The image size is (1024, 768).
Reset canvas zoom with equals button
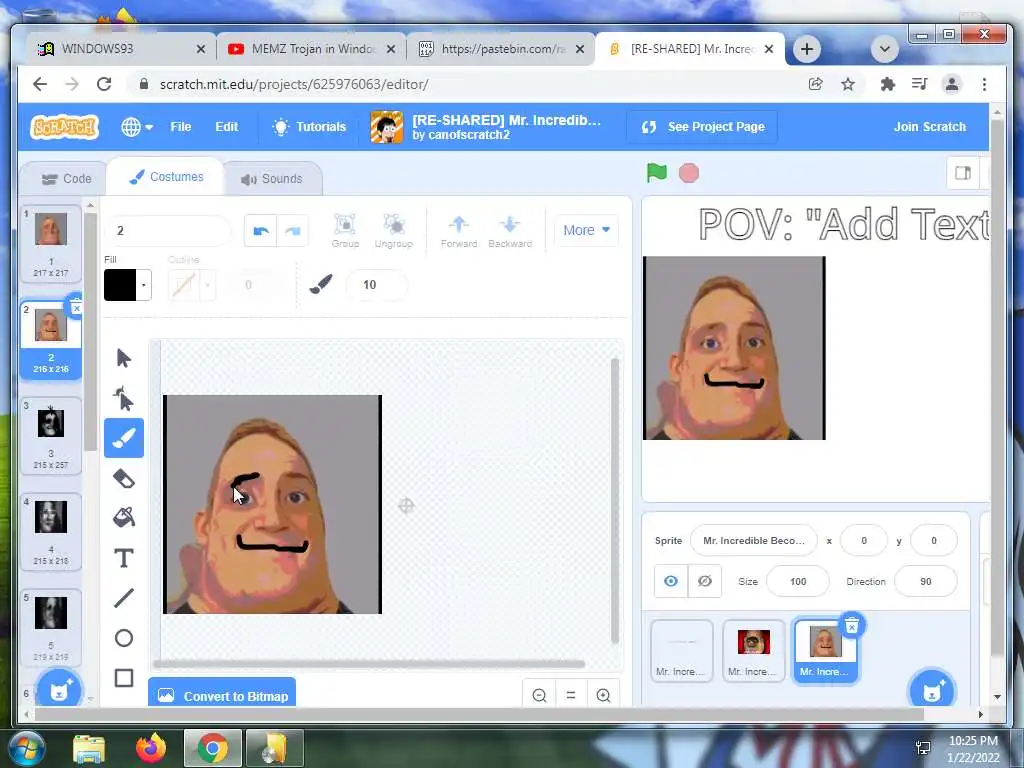pyautogui.click(x=571, y=696)
